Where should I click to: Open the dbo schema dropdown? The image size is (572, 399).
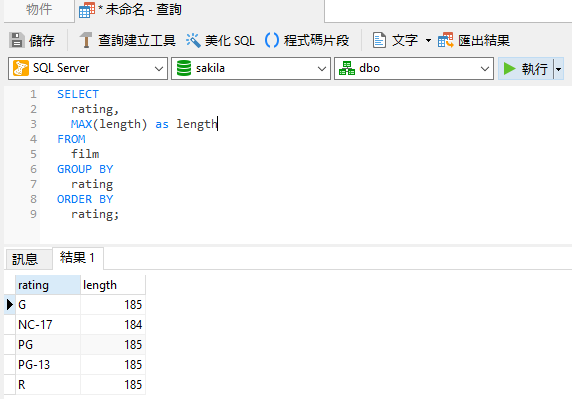click(x=484, y=69)
